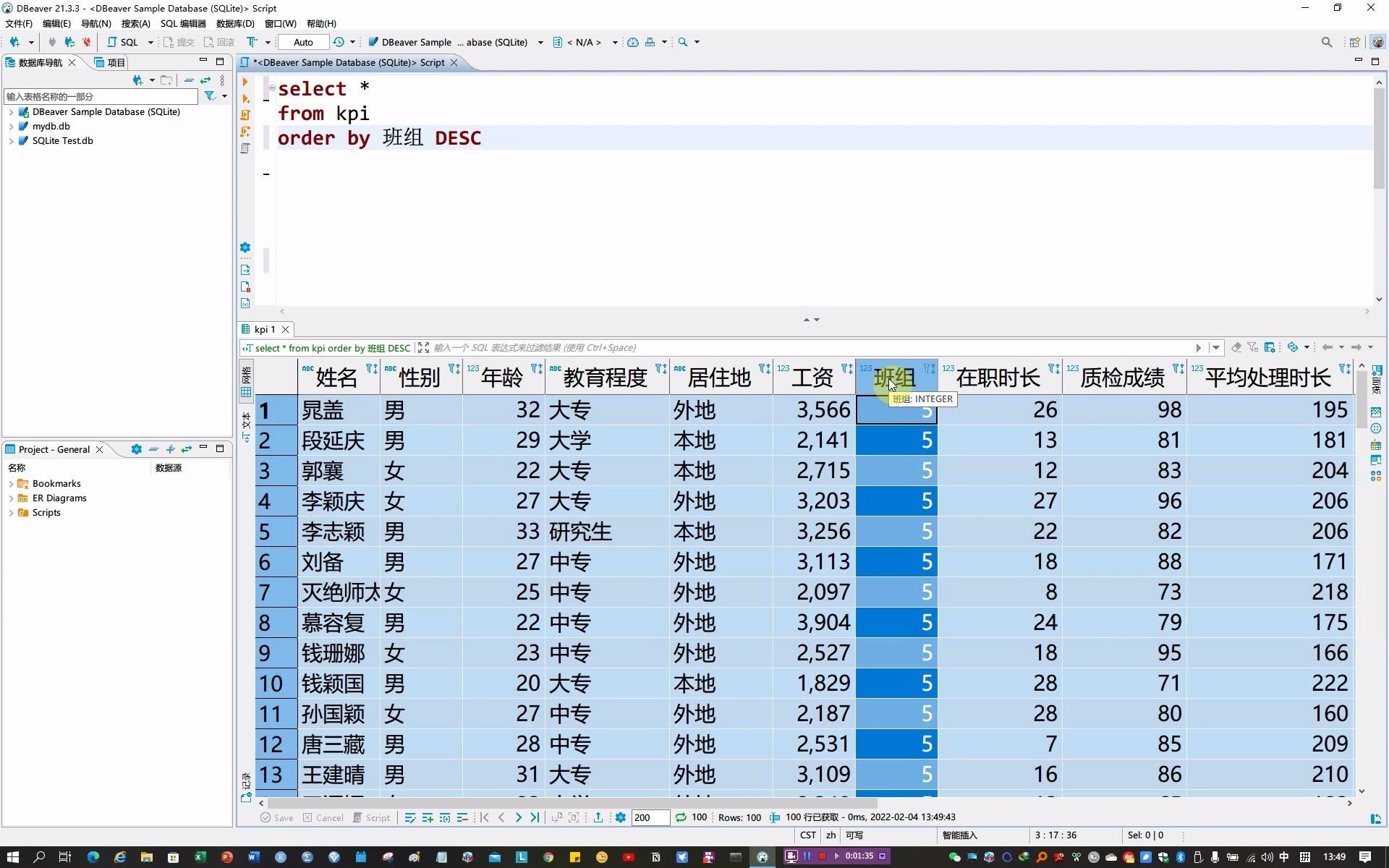Image resolution: width=1389 pixels, height=868 pixels.
Task: Expand the mydb.db tree node
Action: pos(11,127)
